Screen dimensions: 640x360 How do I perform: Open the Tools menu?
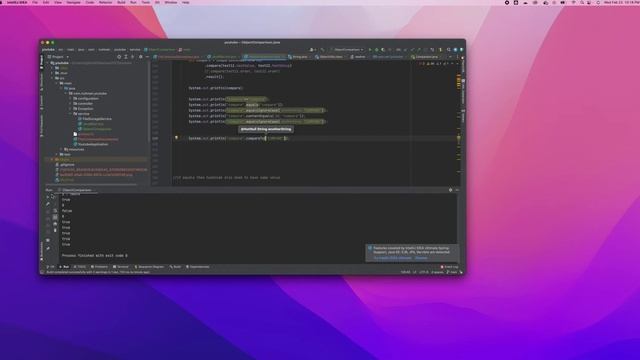coord(146,2)
